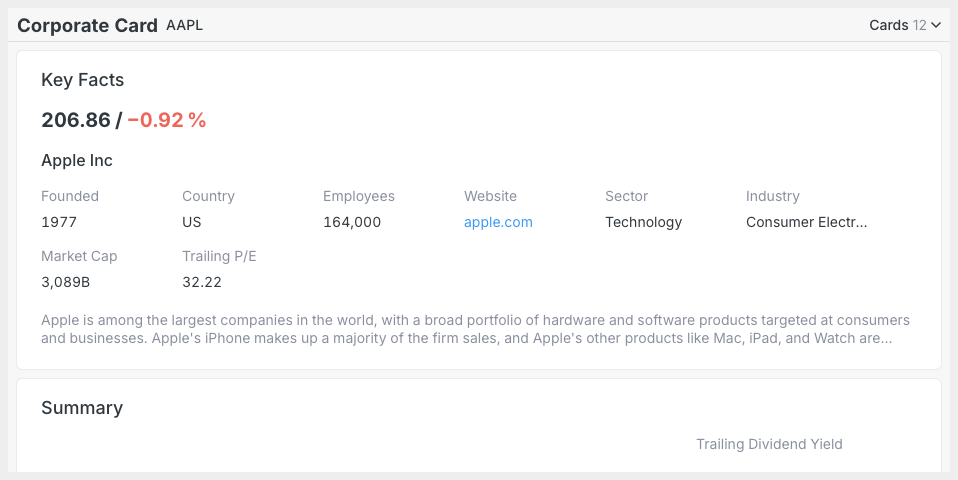The height and width of the screenshot is (480, 958).
Task: Click the −0.92 % change value
Action: [167, 120]
